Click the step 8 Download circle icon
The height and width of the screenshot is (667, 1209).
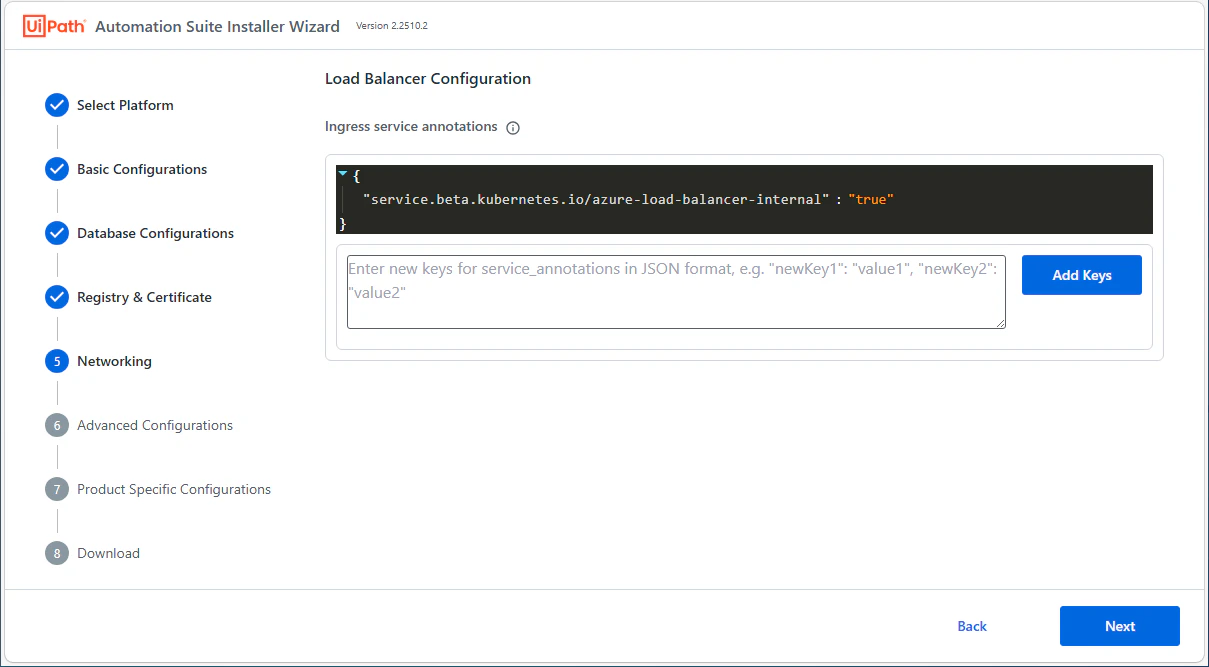(57, 553)
